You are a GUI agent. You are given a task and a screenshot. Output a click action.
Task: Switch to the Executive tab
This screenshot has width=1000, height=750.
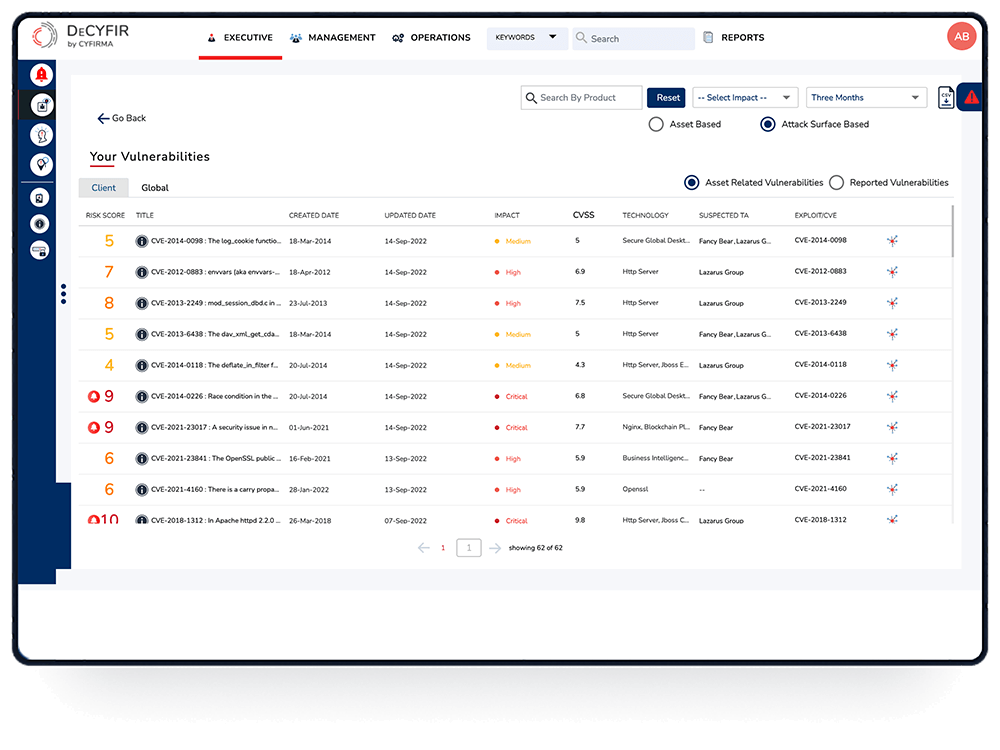(240, 38)
